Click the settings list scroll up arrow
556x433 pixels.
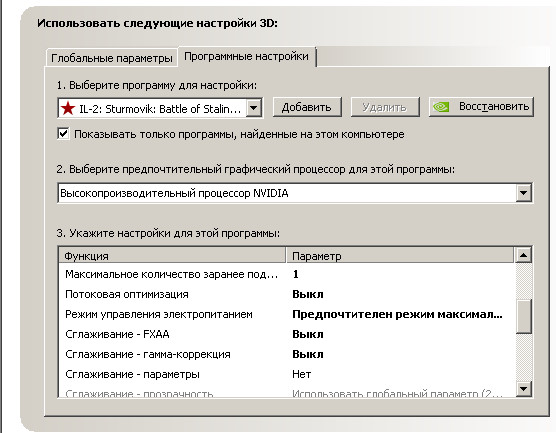tap(524, 255)
